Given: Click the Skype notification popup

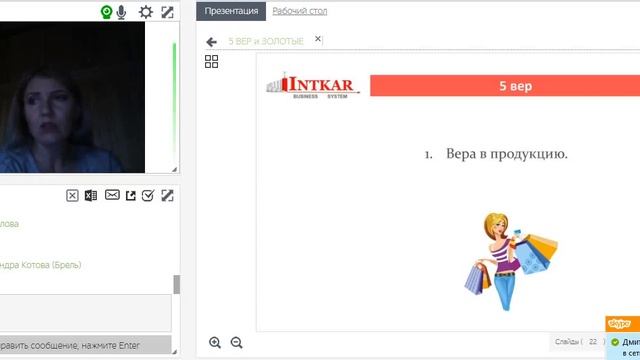Looking at the screenshot, I should tap(623, 338).
